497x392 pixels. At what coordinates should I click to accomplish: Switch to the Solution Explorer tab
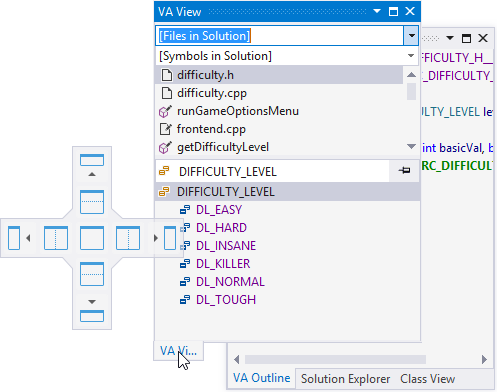(x=345, y=379)
